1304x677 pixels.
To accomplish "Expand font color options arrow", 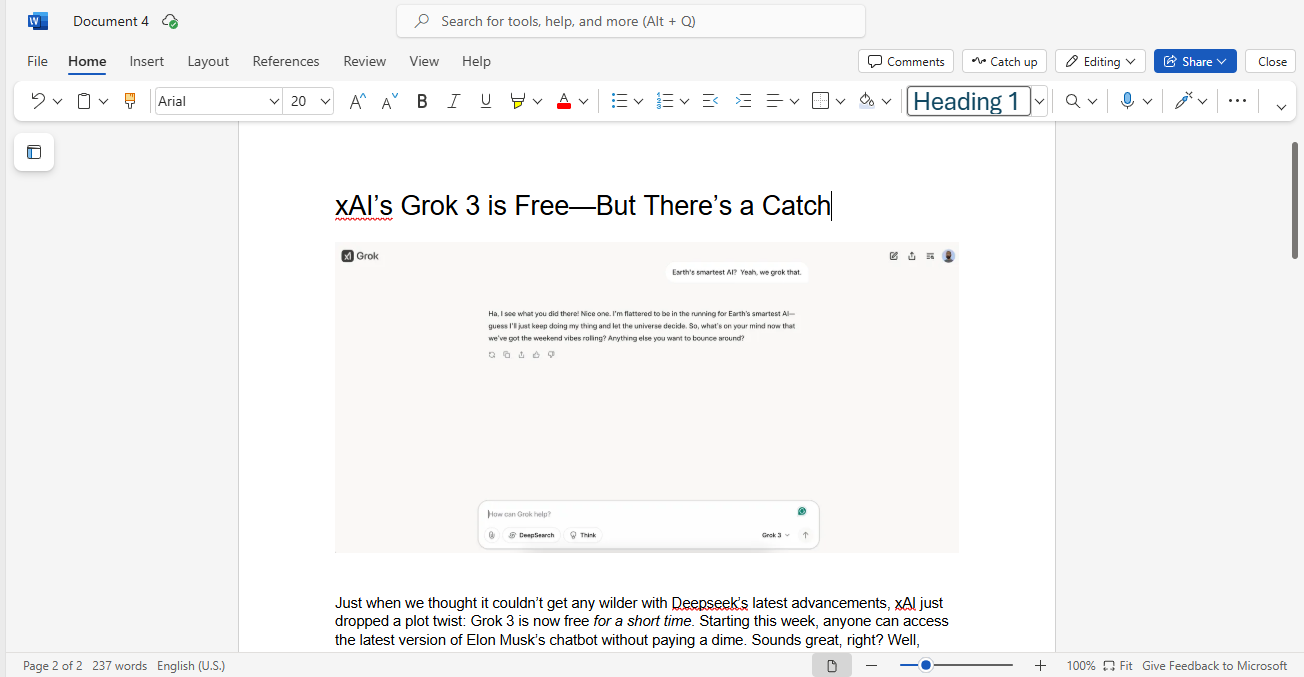I will pyautogui.click(x=583, y=101).
